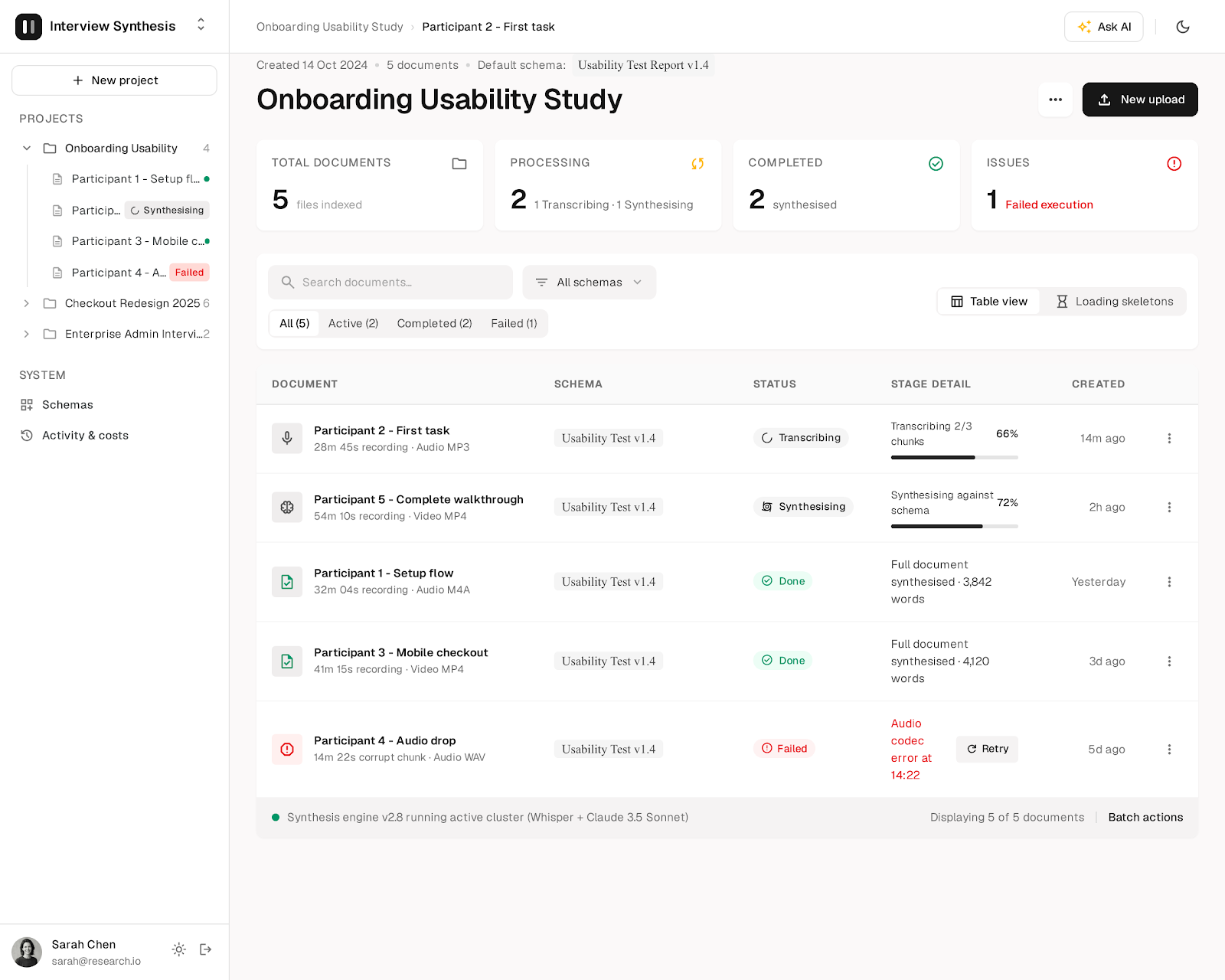Click the document check icon for Participant 1

[x=287, y=582]
